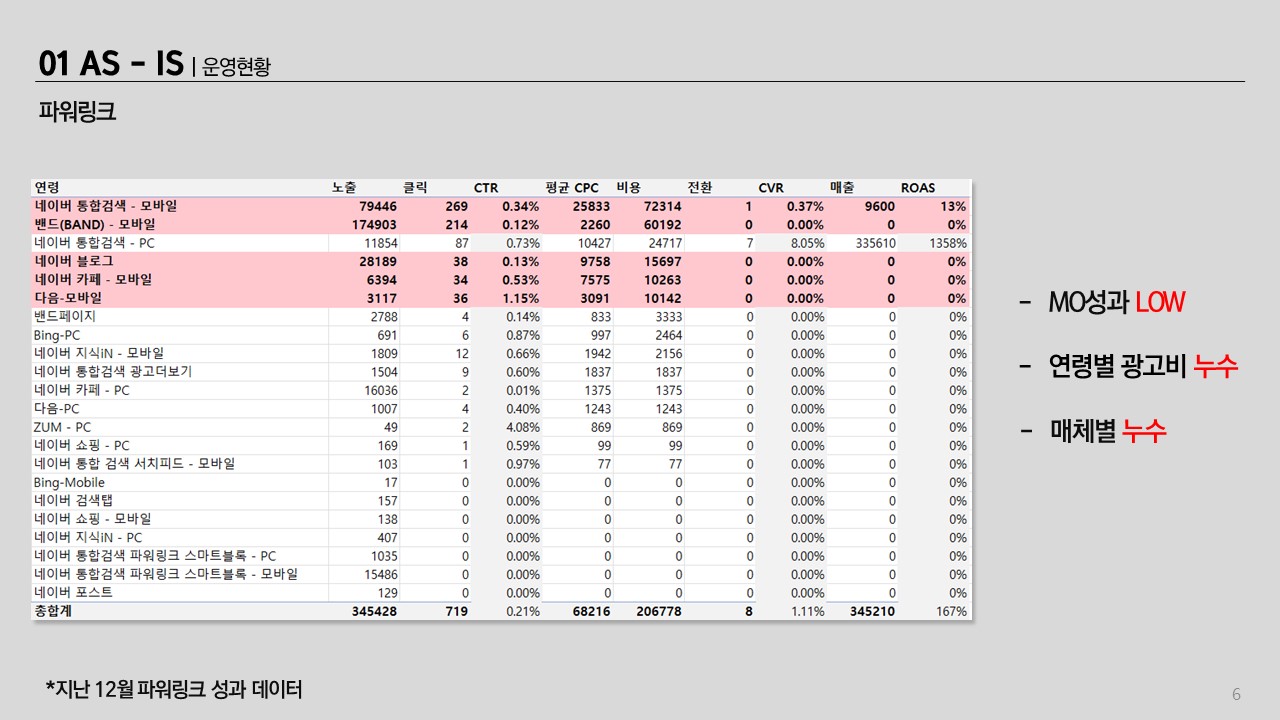Screen dimensions: 1280x720
Task: Select the '네이버 검색탭' row label
Action: tap(75, 501)
